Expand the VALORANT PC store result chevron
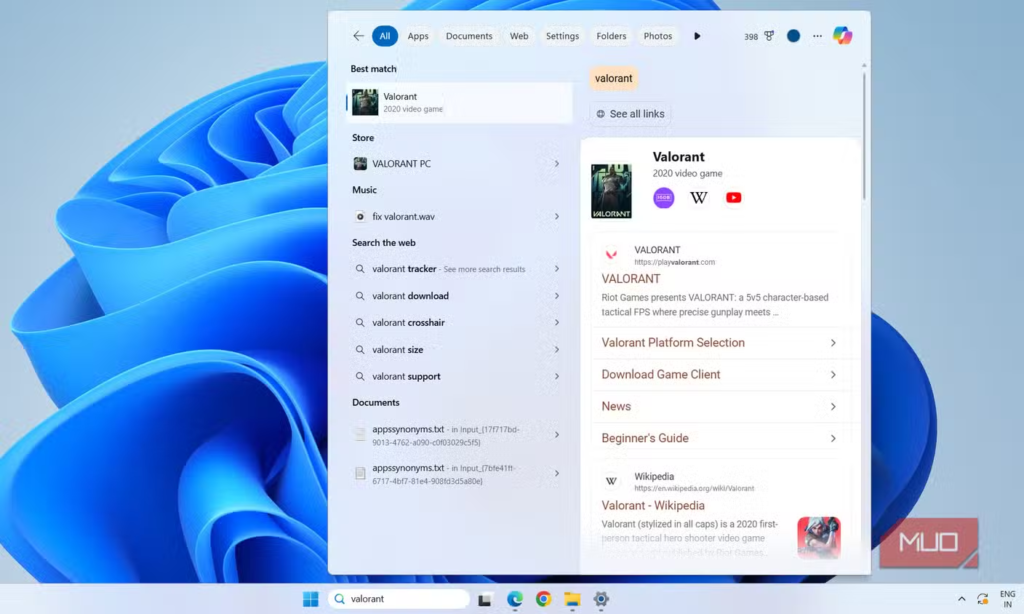The width and height of the screenshot is (1024, 614). pyautogui.click(x=557, y=164)
